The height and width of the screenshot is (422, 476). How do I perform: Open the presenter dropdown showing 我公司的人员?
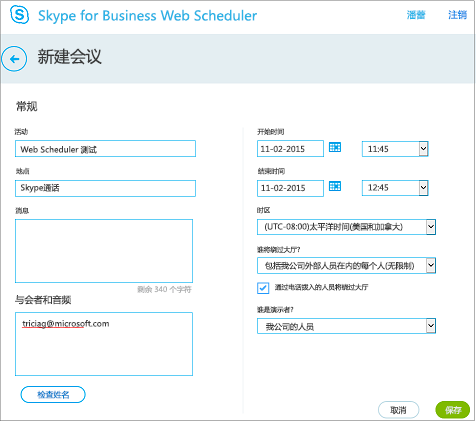click(x=346, y=326)
